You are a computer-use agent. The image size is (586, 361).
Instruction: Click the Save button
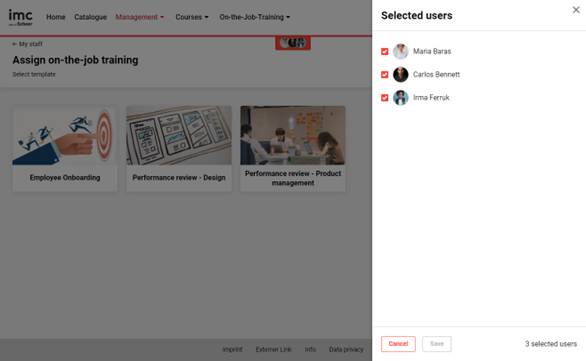(x=437, y=344)
